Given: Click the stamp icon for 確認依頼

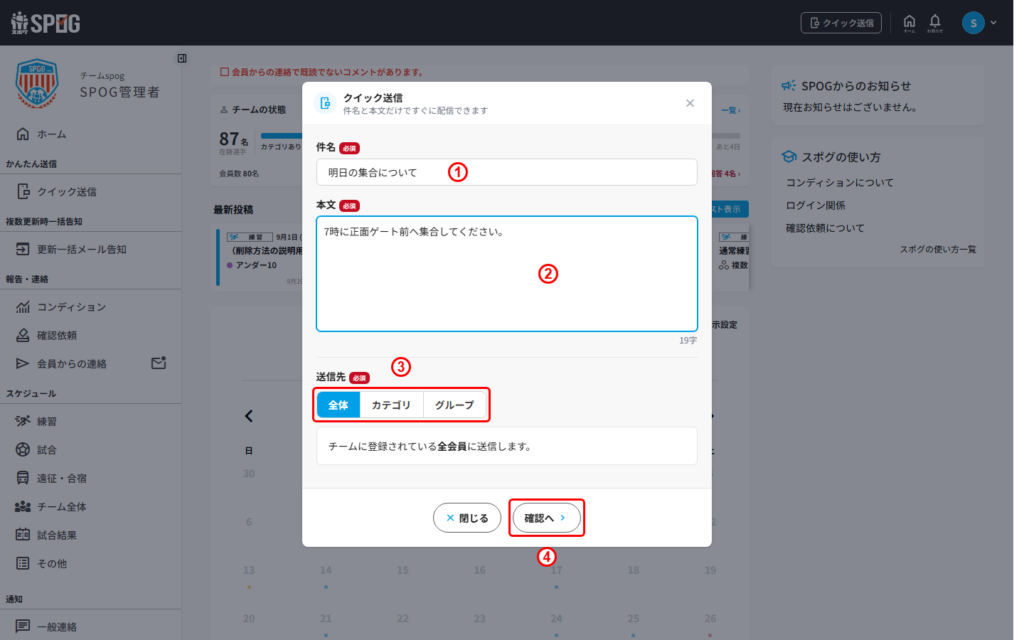Looking at the screenshot, I should pos(23,335).
